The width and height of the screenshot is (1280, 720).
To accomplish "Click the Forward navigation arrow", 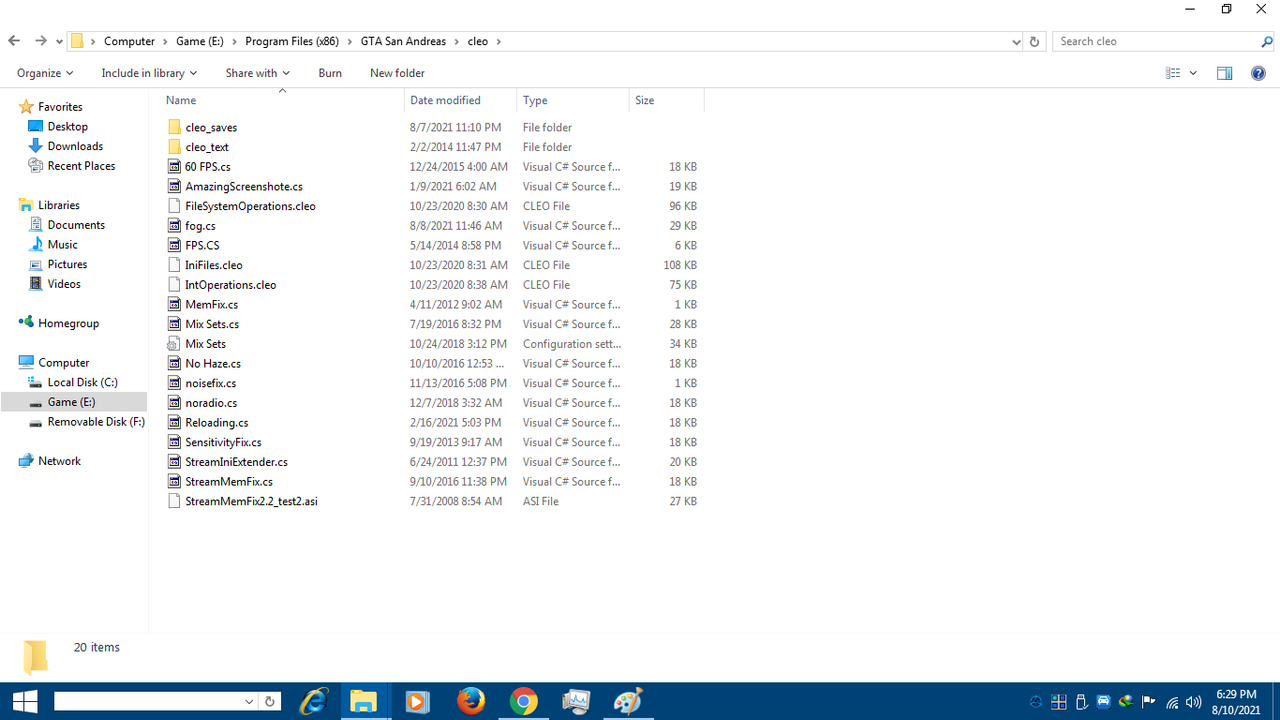I will point(41,41).
